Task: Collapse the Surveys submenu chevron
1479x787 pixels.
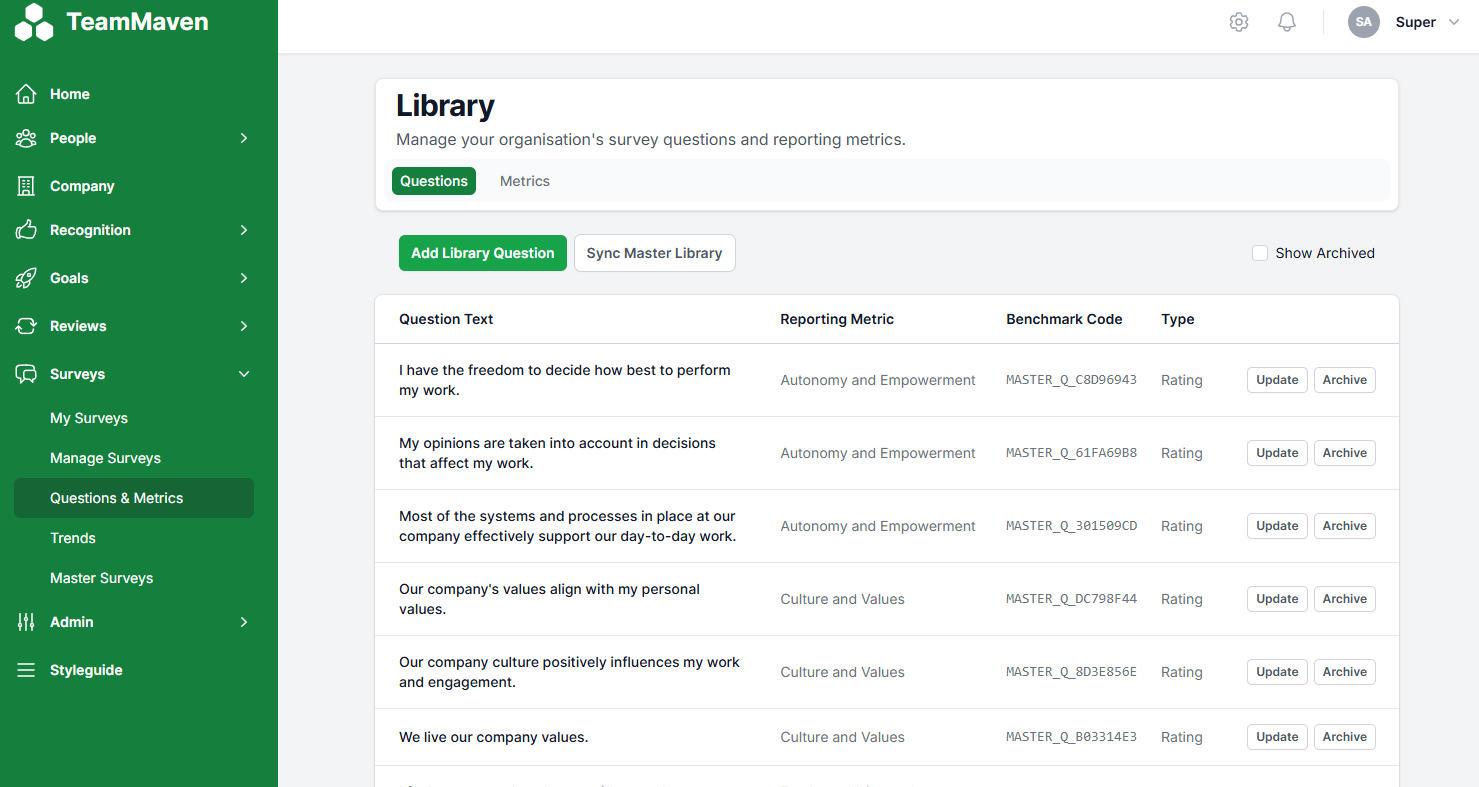Action: (244, 374)
